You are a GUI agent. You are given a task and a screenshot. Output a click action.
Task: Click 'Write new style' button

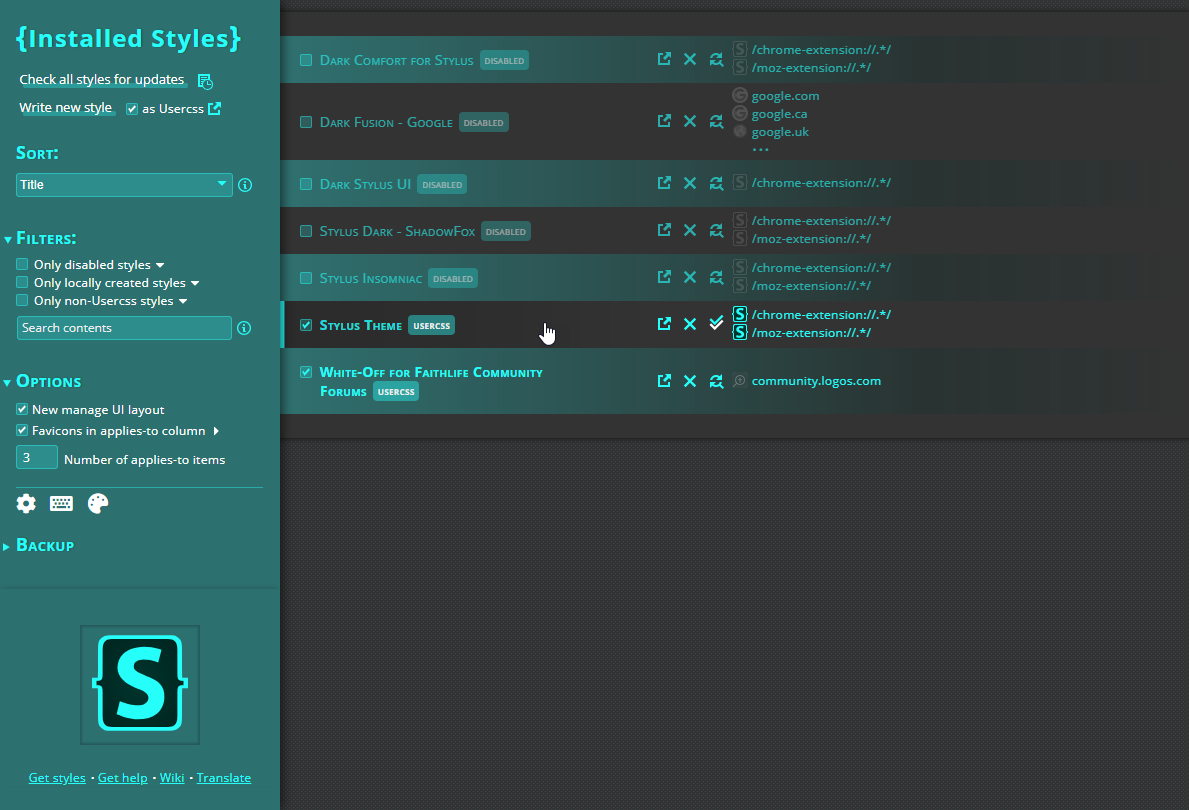click(66, 108)
